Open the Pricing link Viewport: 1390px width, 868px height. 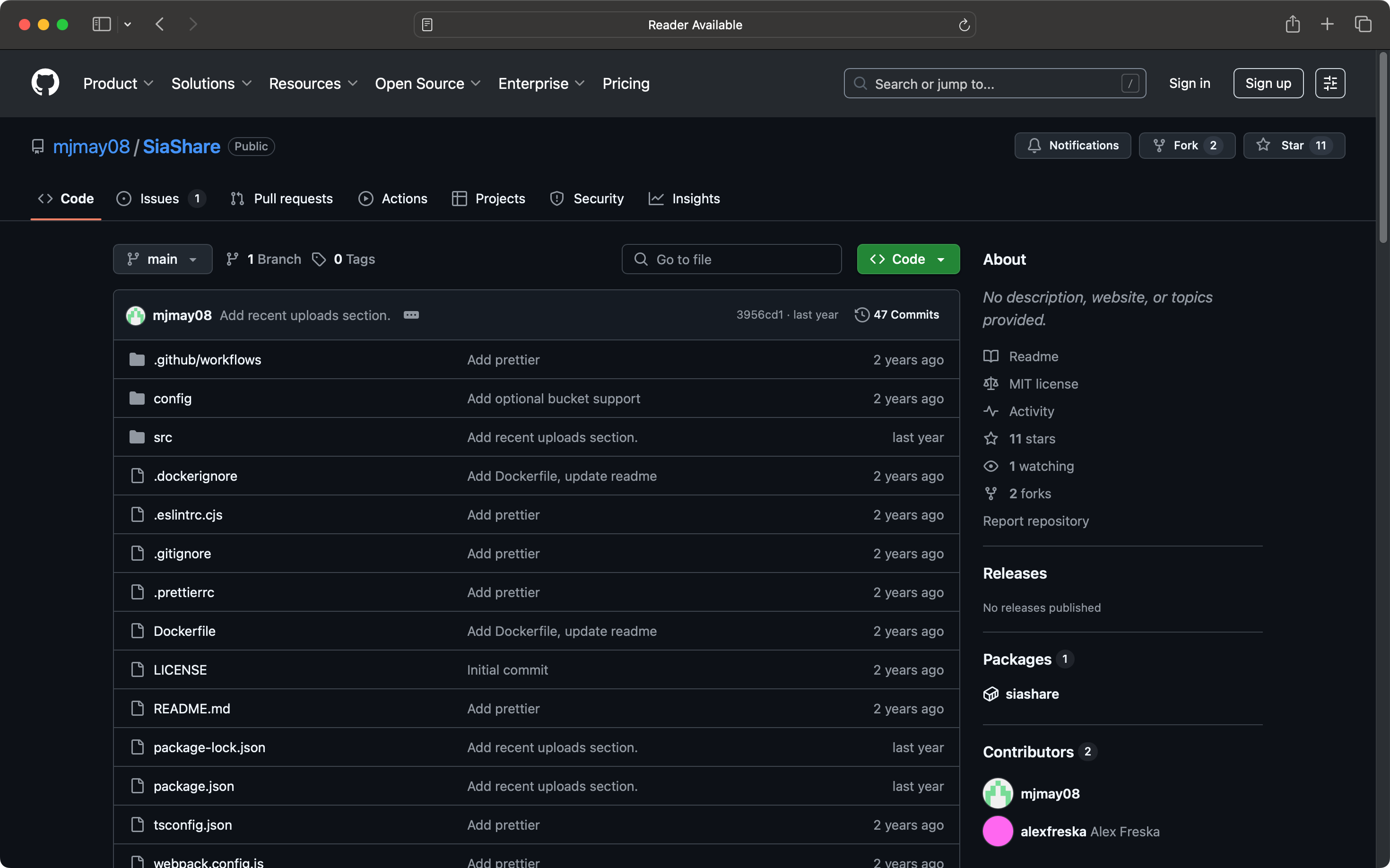coord(626,83)
